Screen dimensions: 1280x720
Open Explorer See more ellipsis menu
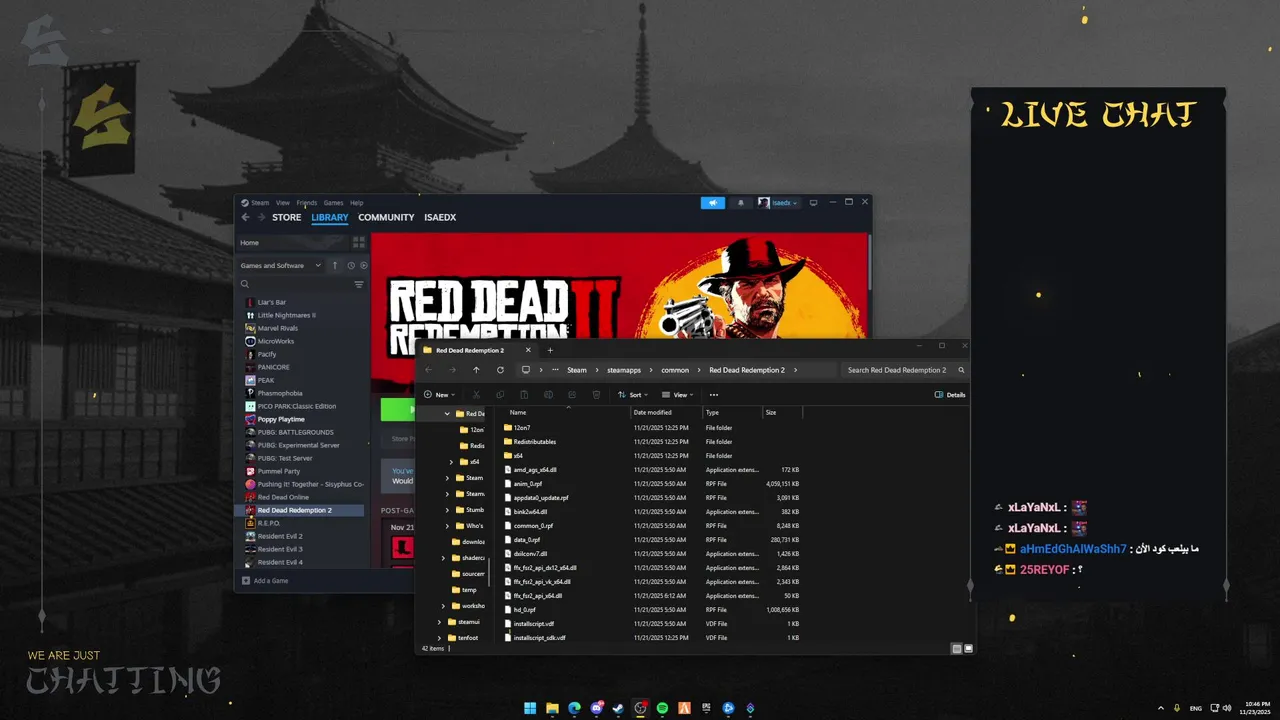point(713,395)
